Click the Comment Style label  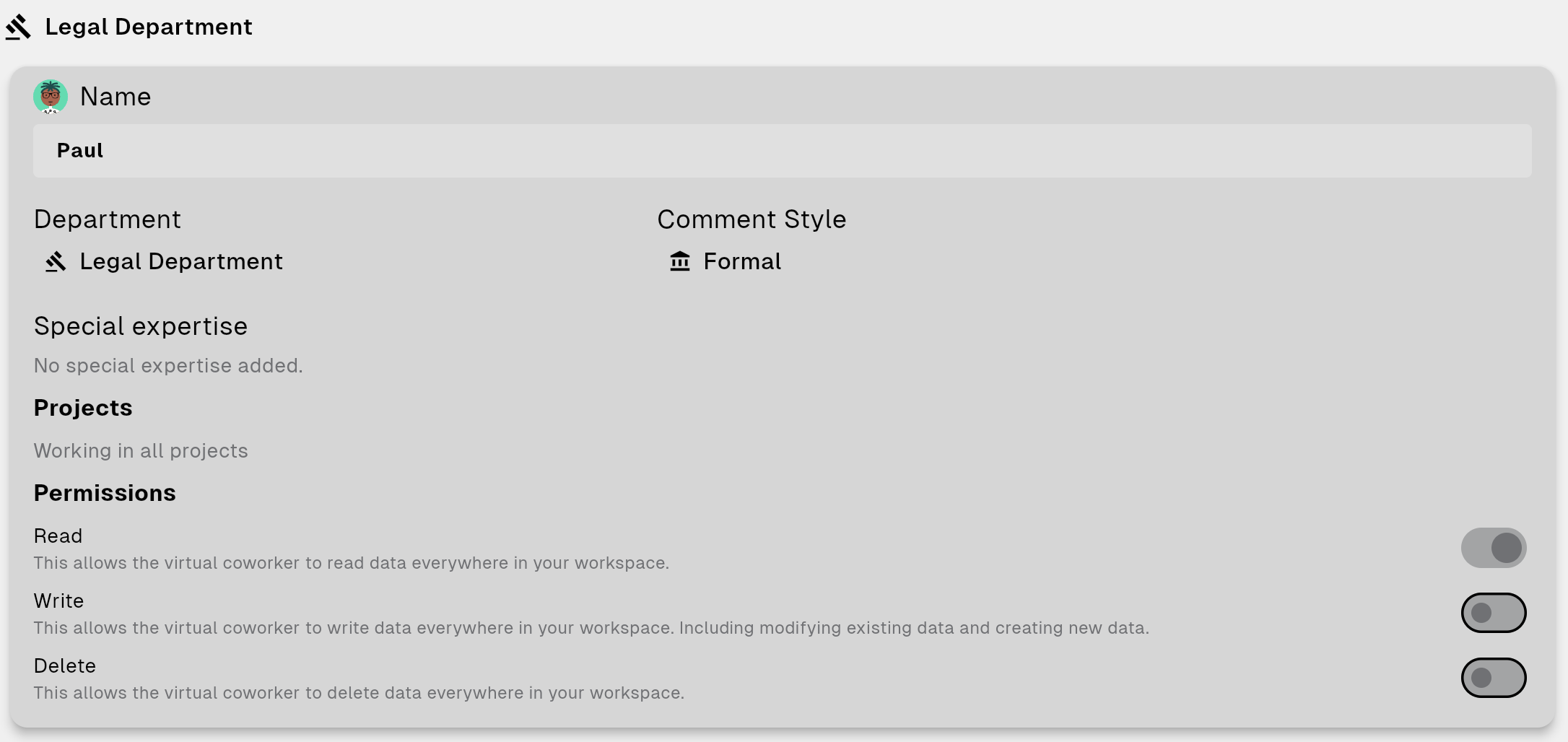click(752, 219)
